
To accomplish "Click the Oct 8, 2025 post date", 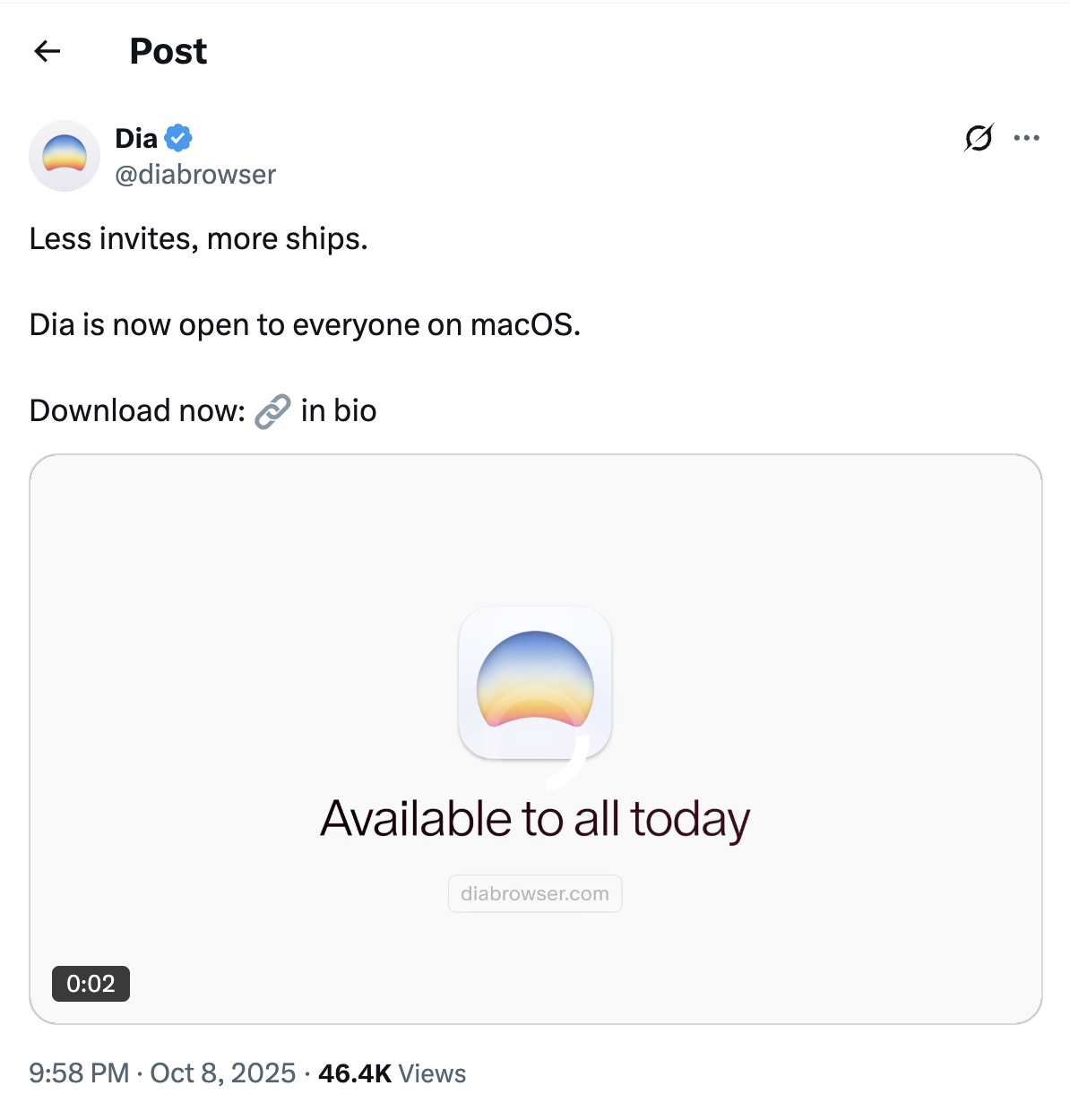I will coord(222,1073).
